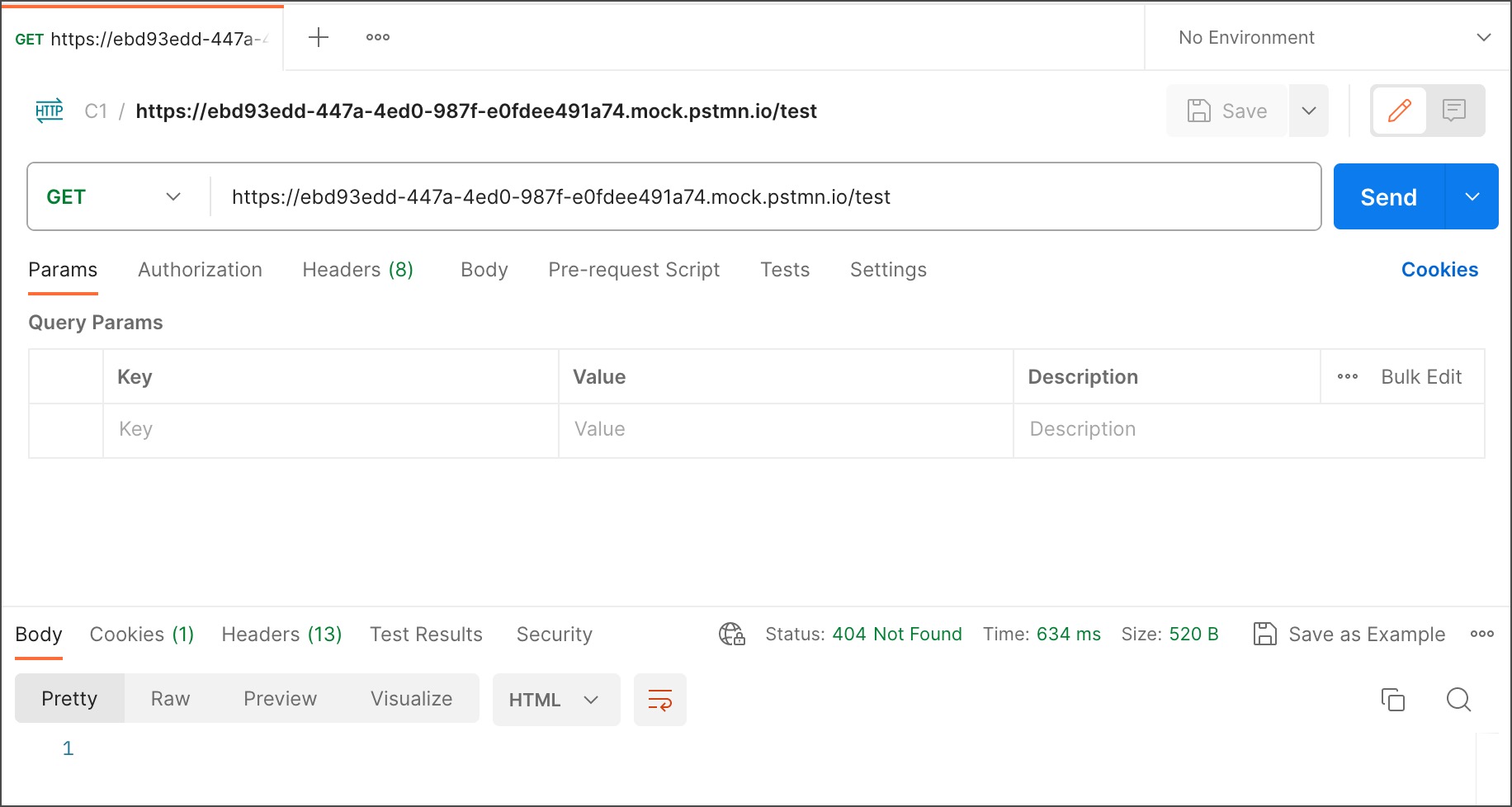Viewport: 1512px width, 807px height.
Task: Open the Headers response tab
Action: (280, 634)
